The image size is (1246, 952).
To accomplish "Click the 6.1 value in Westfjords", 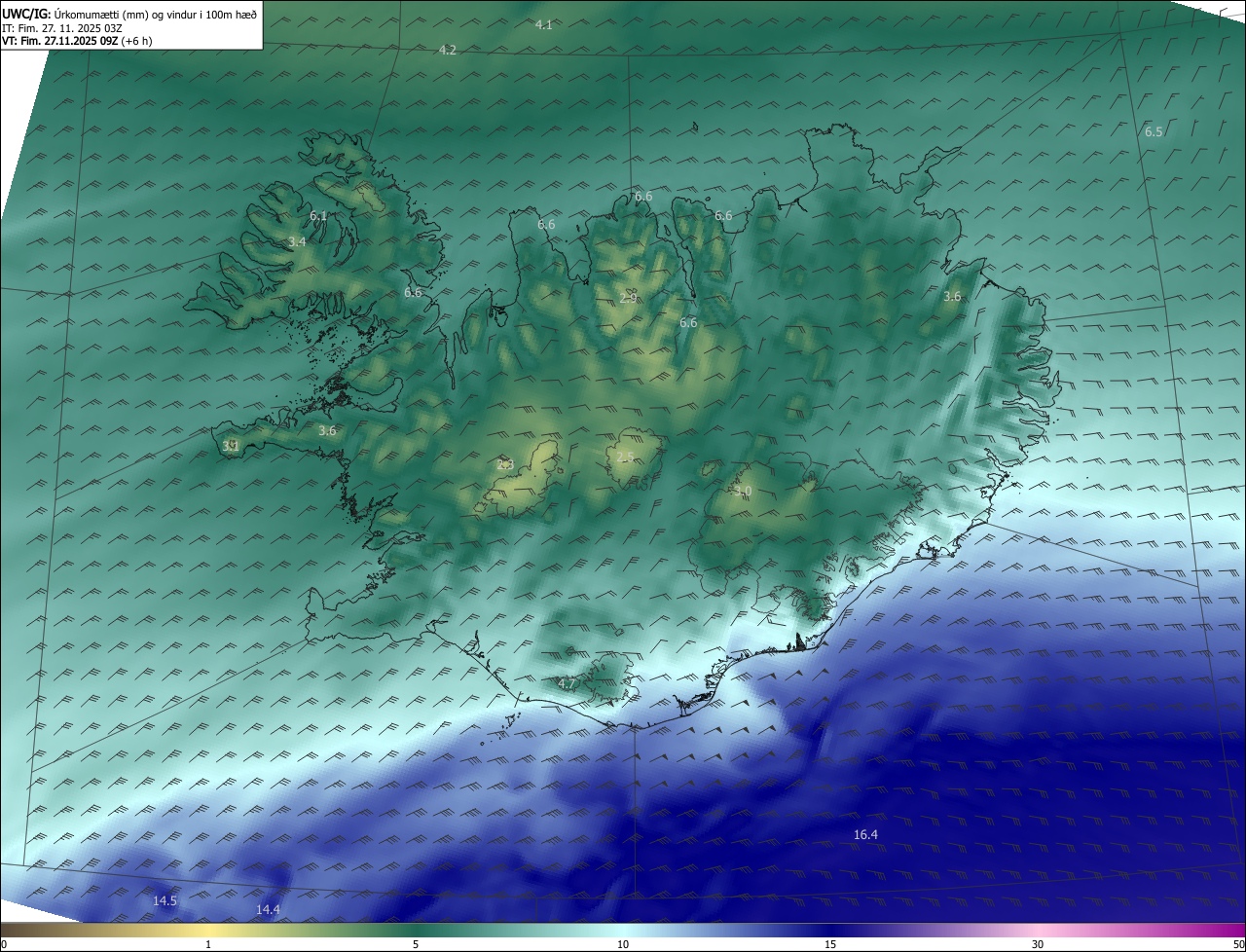I will coord(318,215).
